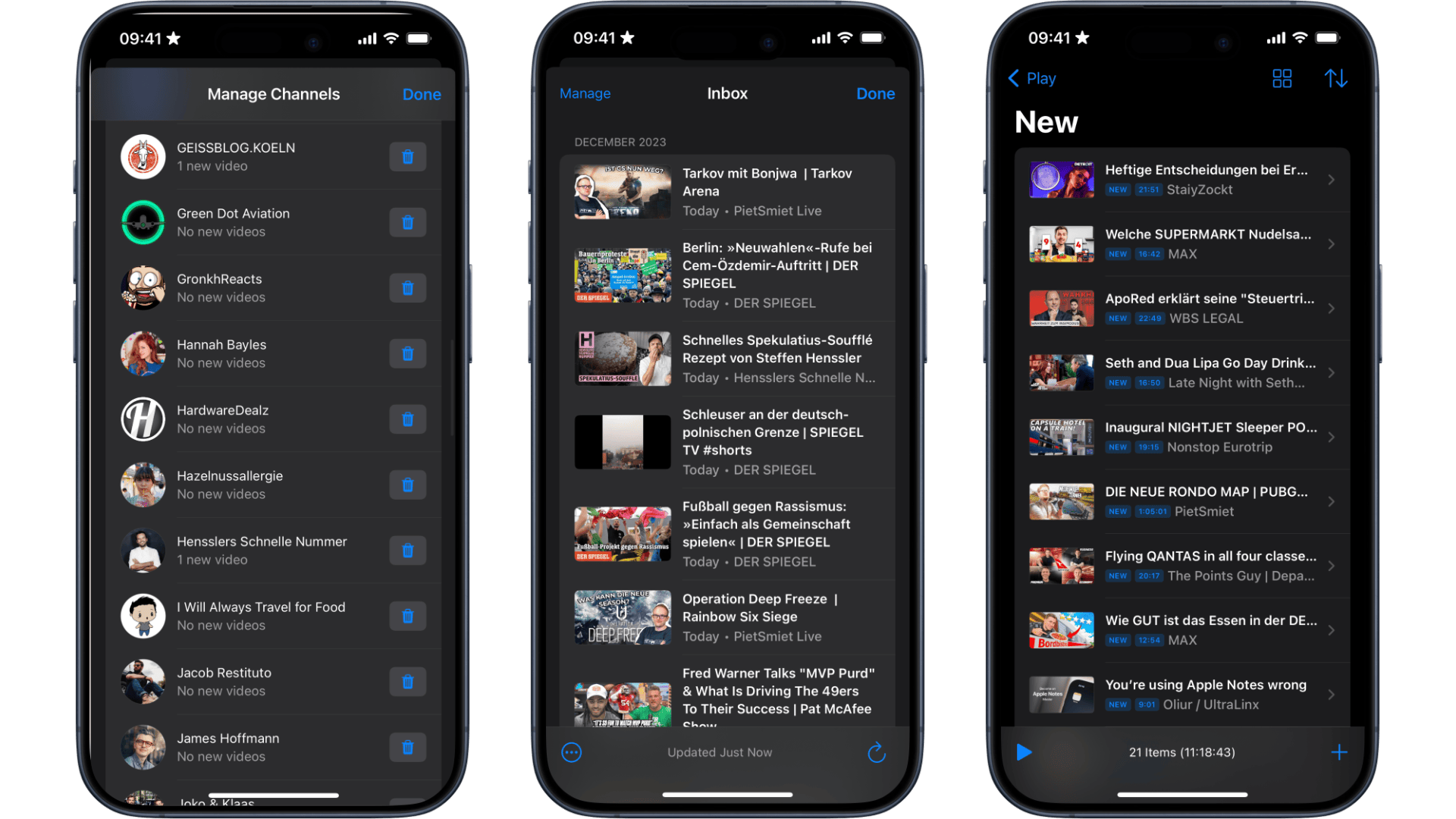The image size is (1456, 819).
Task: Tap the Play back navigation link
Action: click(1034, 78)
